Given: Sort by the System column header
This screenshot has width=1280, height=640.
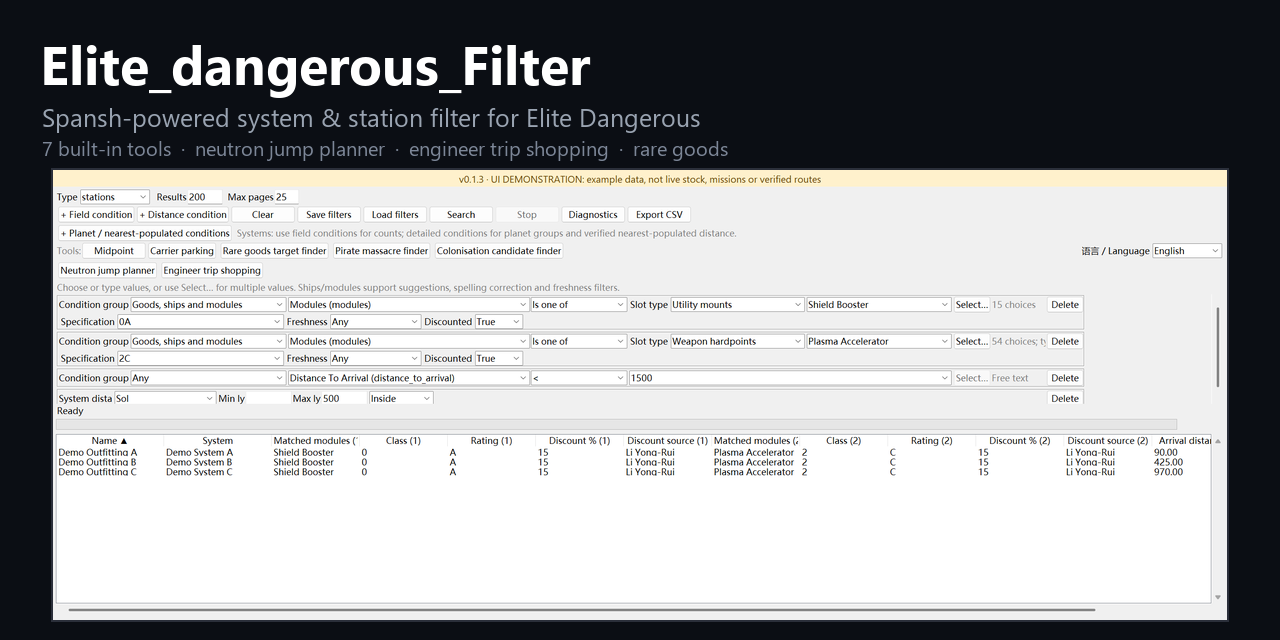Looking at the screenshot, I should (217, 440).
